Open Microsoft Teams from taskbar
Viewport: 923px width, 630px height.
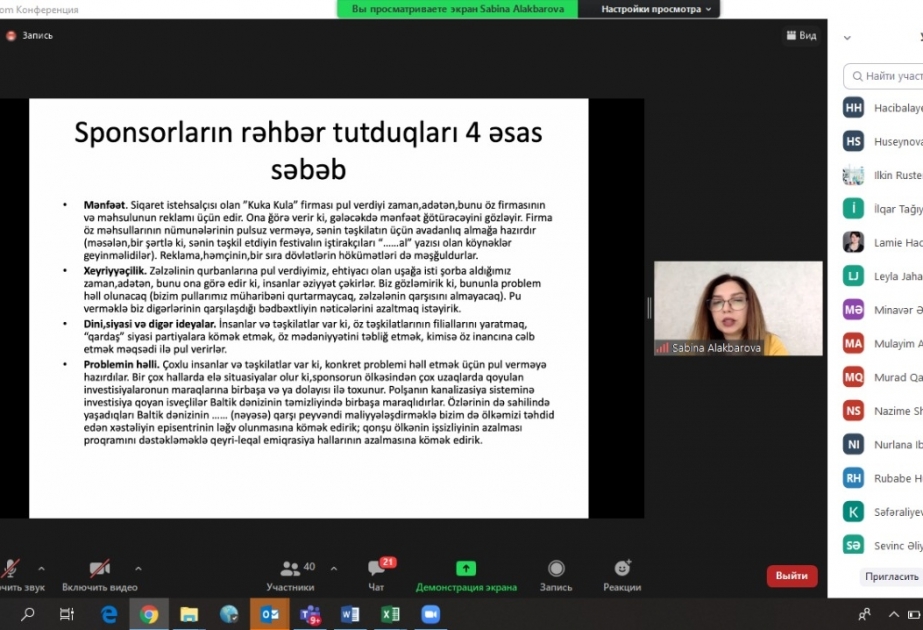click(x=310, y=615)
